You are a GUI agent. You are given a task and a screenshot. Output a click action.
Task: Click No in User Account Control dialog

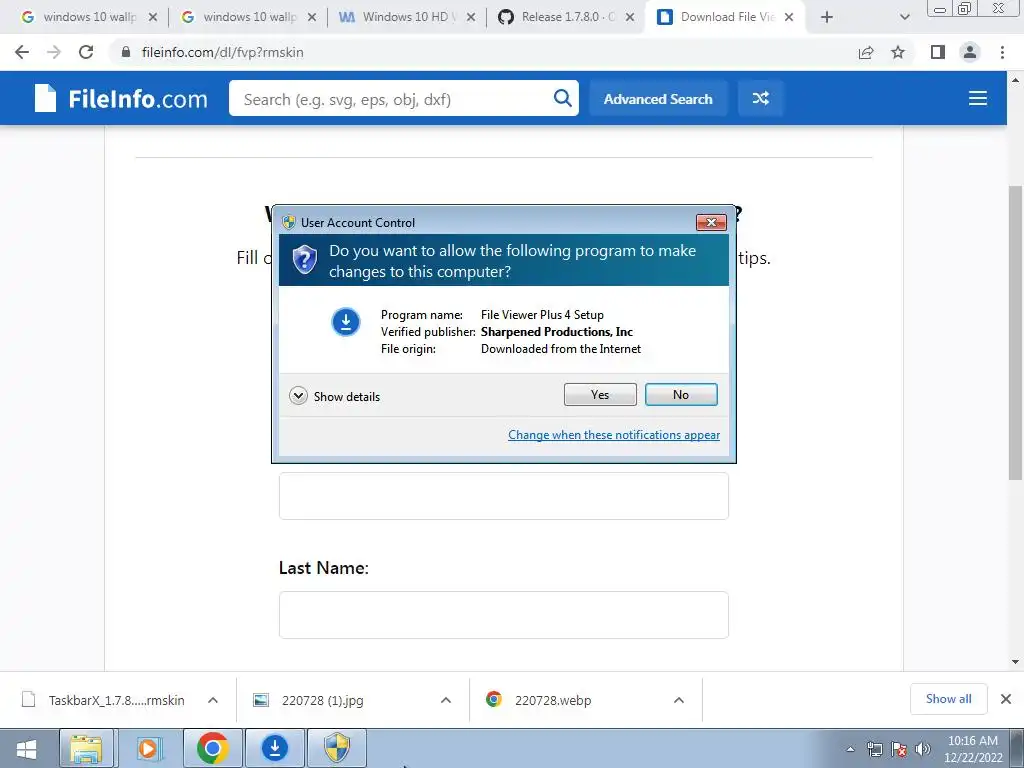[x=680, y=394]
